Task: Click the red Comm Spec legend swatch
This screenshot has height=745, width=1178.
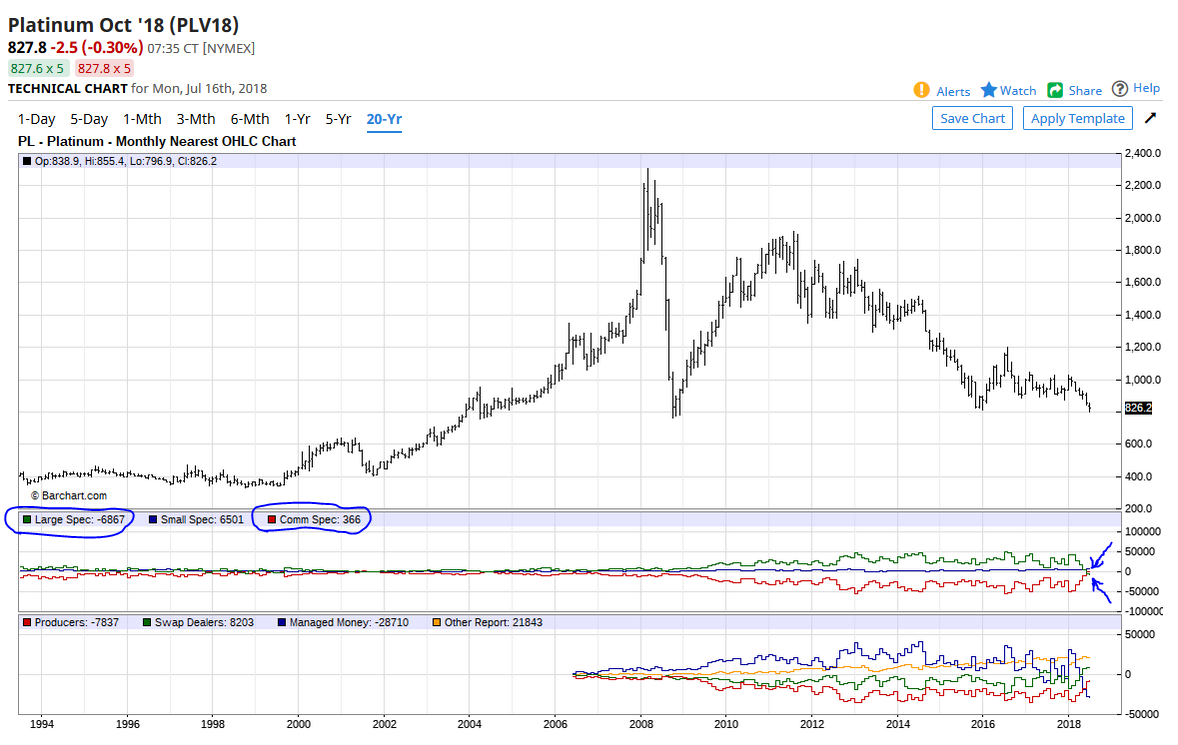Action: tap(272, 520)
